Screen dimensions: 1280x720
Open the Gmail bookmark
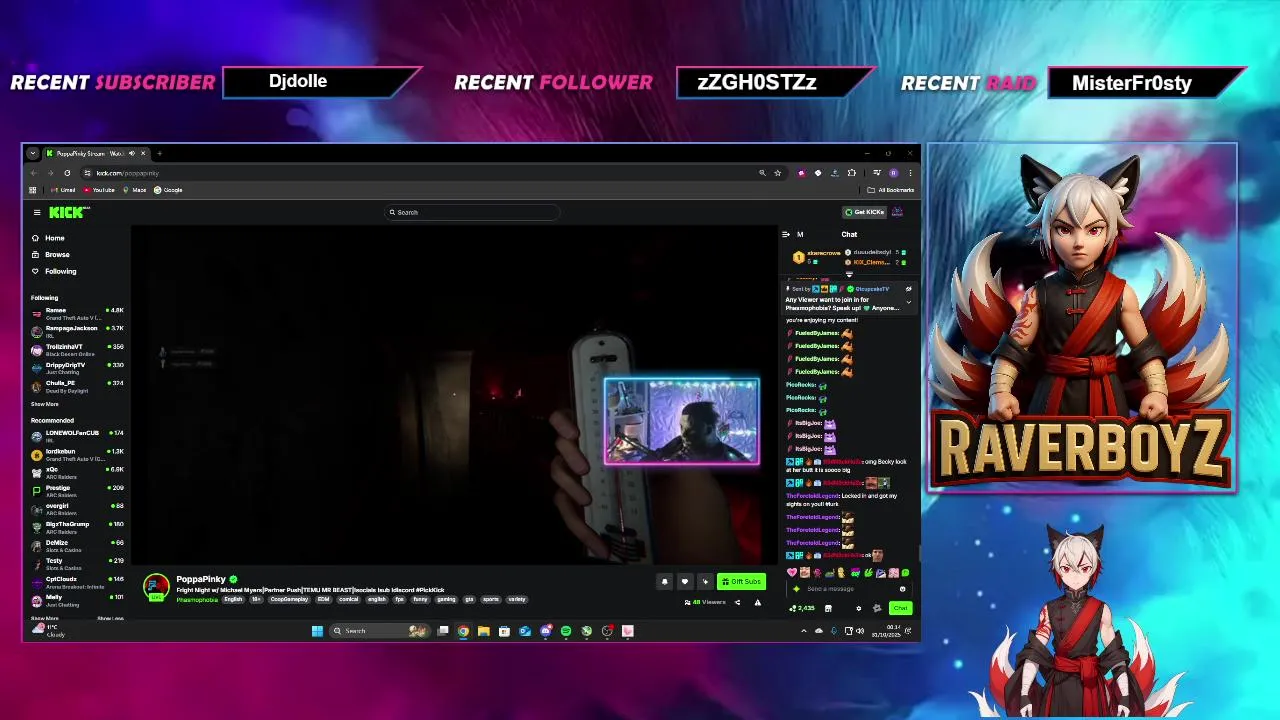64,190
